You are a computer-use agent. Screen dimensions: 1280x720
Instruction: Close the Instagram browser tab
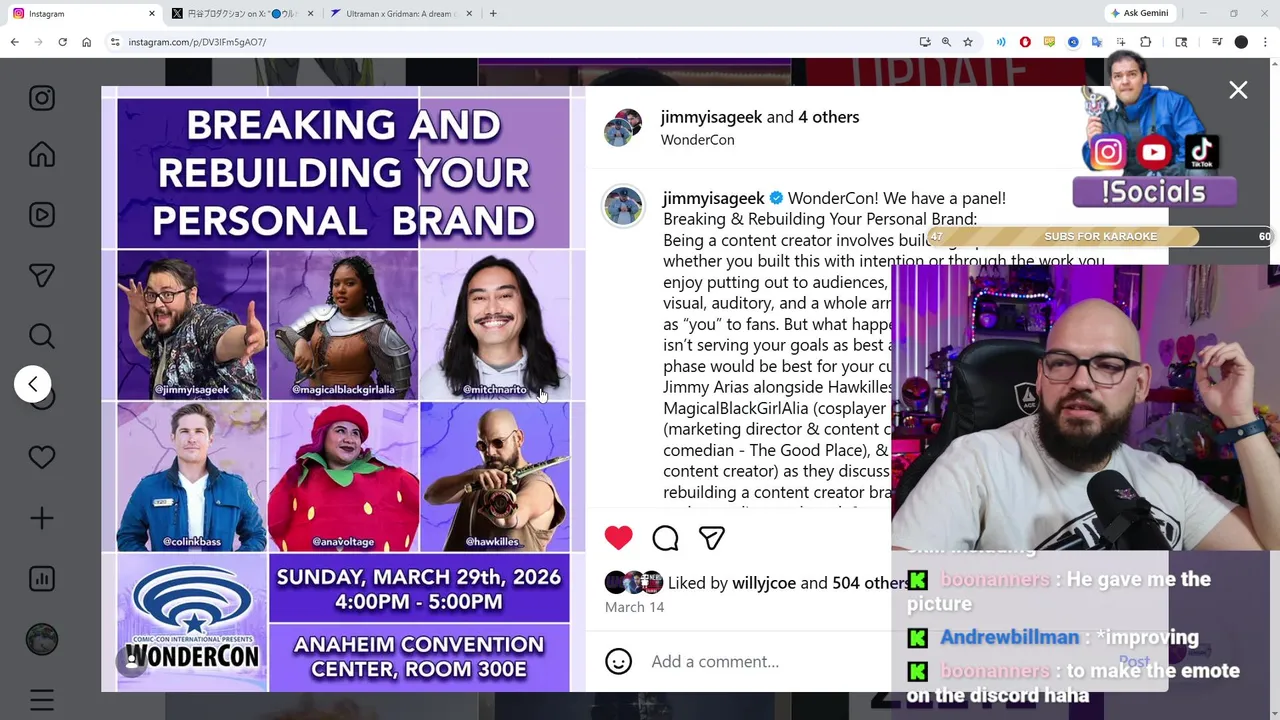tap(152, 14)
